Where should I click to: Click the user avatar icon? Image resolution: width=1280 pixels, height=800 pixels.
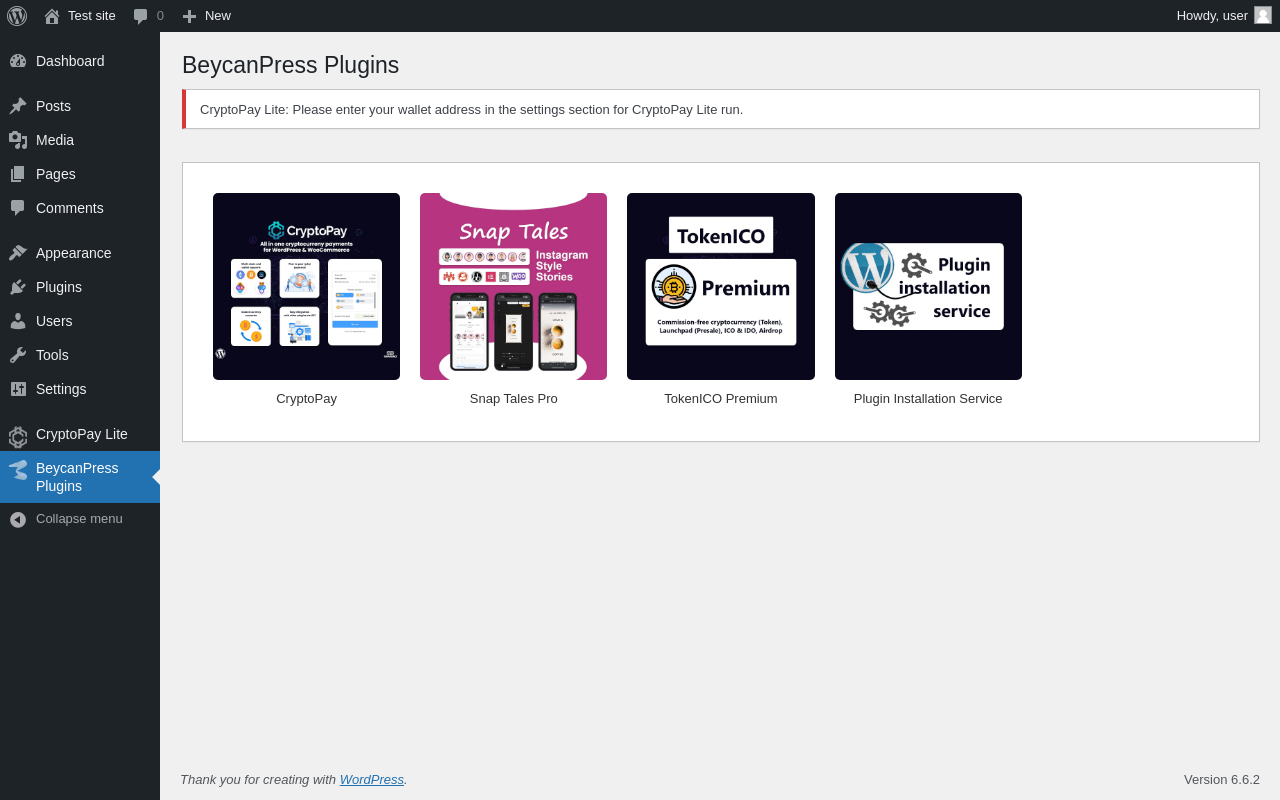tap(1263, 15)
